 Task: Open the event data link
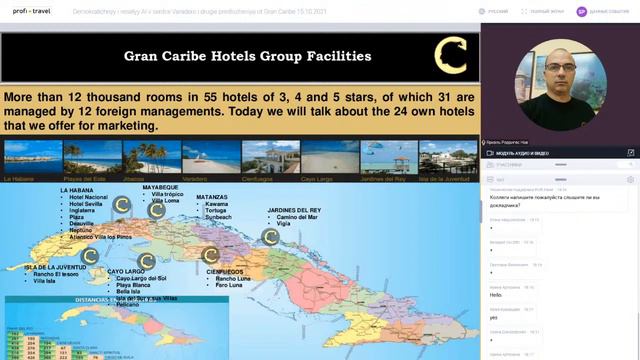coord(609,11)
